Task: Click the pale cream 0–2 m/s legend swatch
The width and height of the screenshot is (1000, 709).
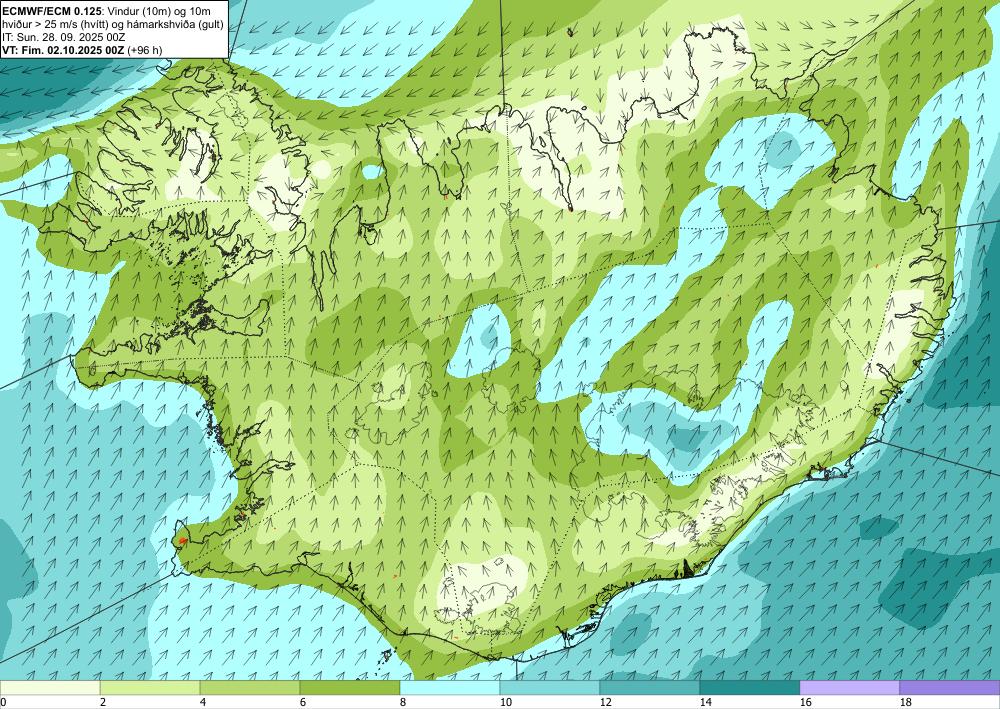Action: click(50, 688)
